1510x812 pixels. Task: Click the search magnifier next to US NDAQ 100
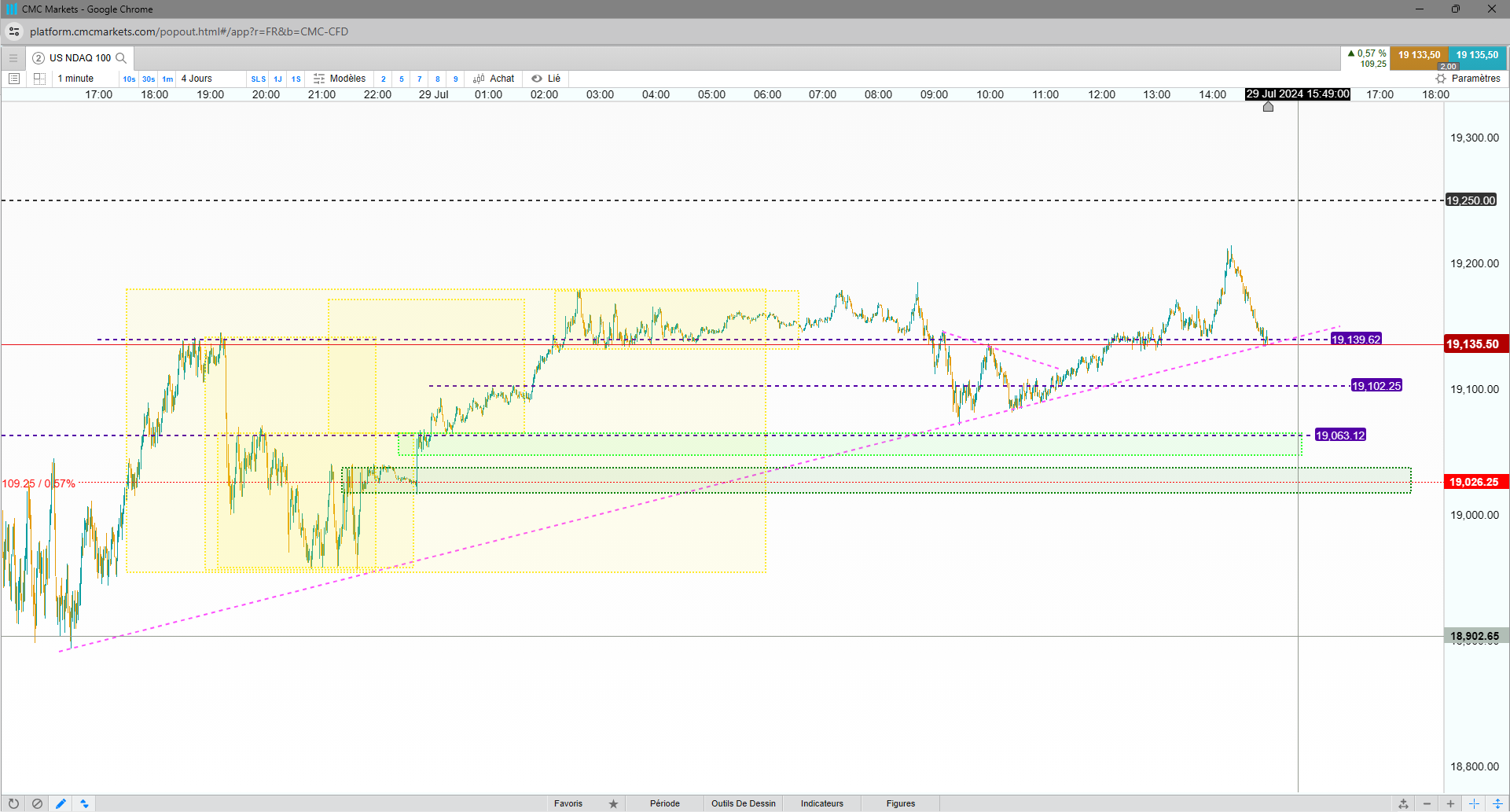coord(121,58)
